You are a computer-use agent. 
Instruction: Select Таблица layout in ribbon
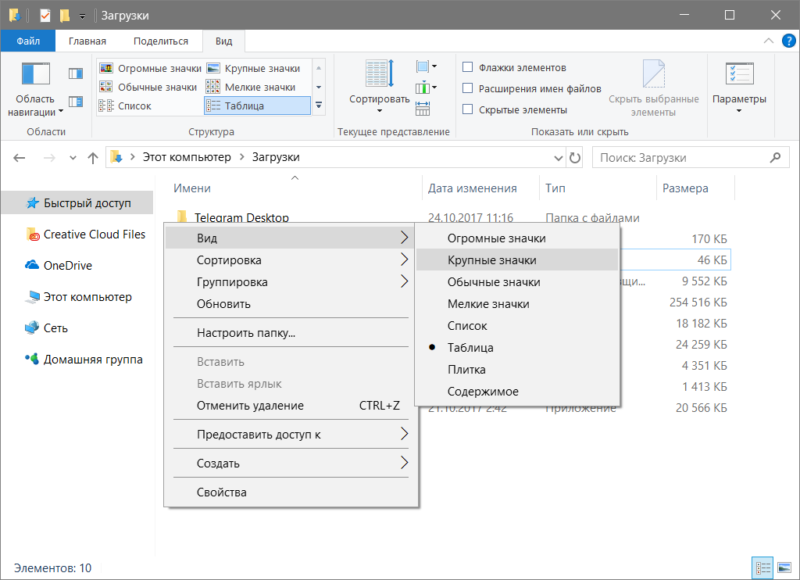pos(257,106)
